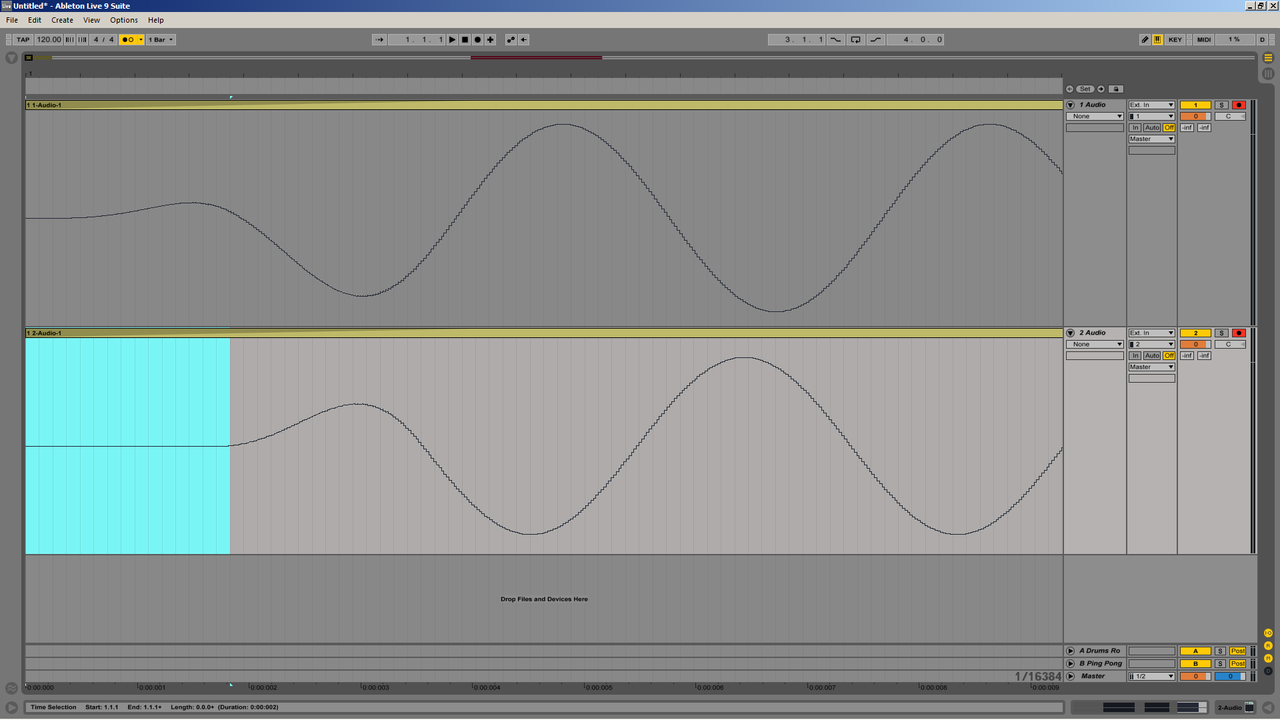
Task: Toggle the A return Post button
Action: (x=1238, y=651)
